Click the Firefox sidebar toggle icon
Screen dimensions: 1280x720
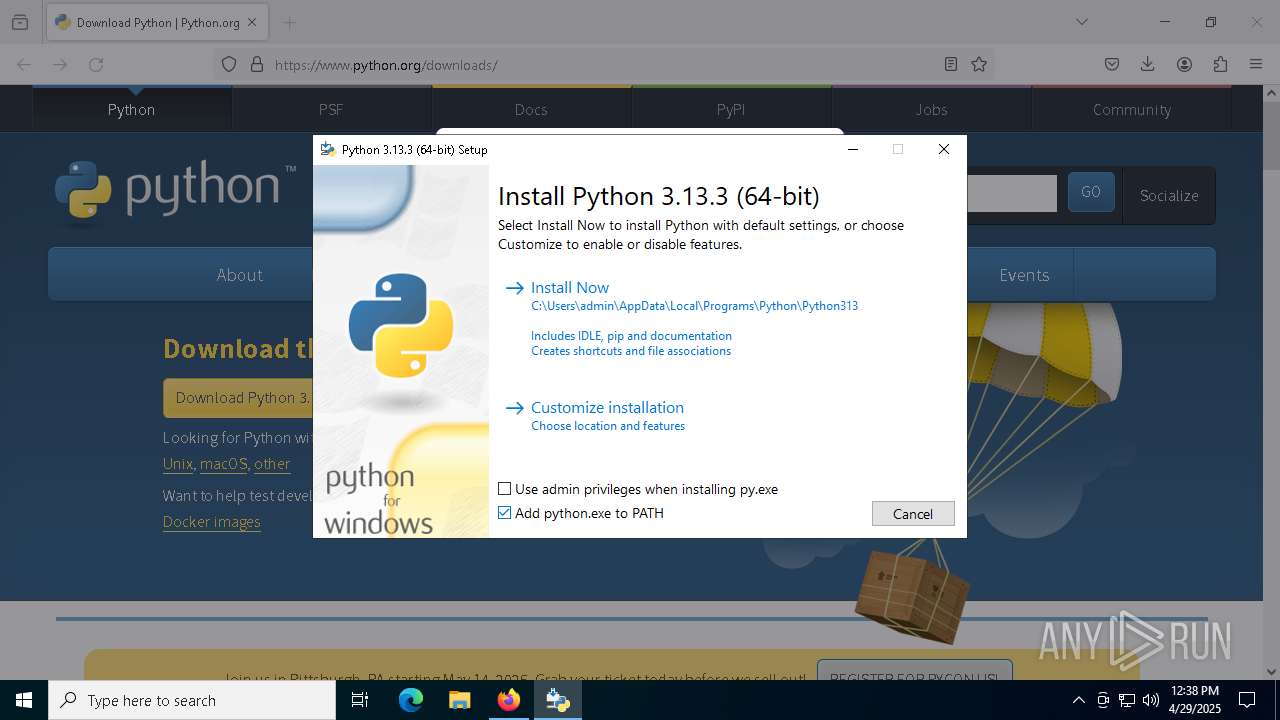pyautogui.click(x=20, y=22)
